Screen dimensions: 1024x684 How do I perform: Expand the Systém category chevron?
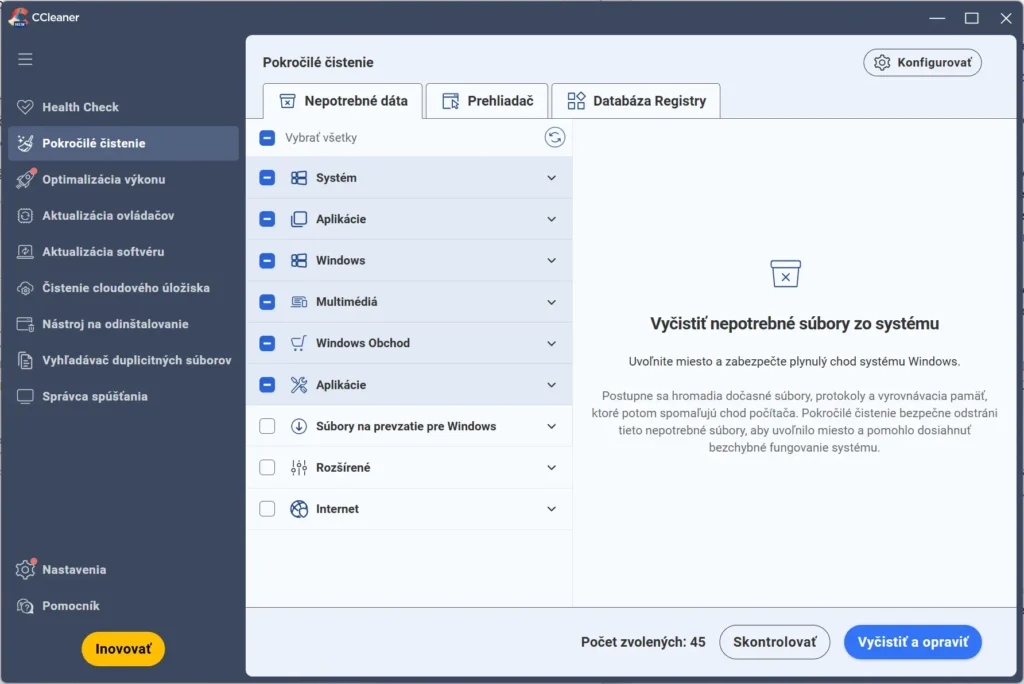(x=551, y=178)
